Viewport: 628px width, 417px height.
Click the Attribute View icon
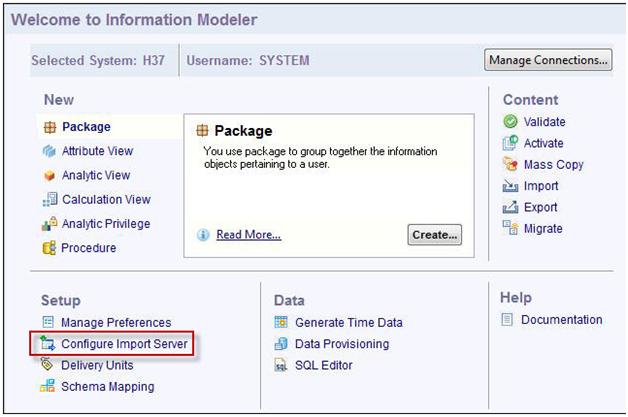point(49,151)
